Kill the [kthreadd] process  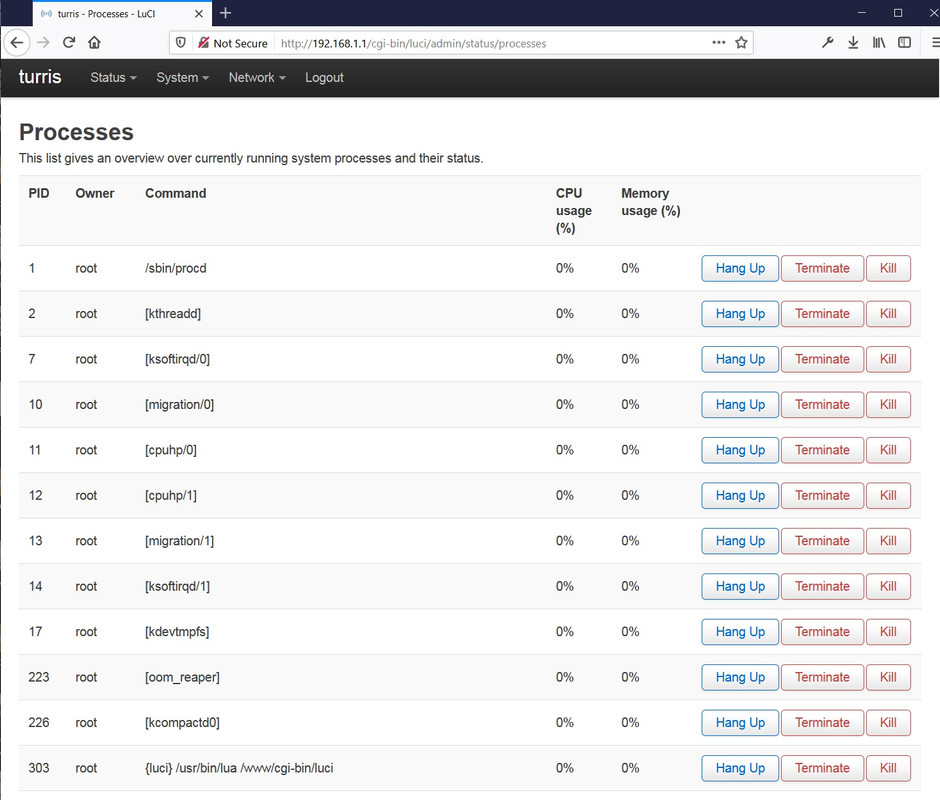[x=888, y=314]
